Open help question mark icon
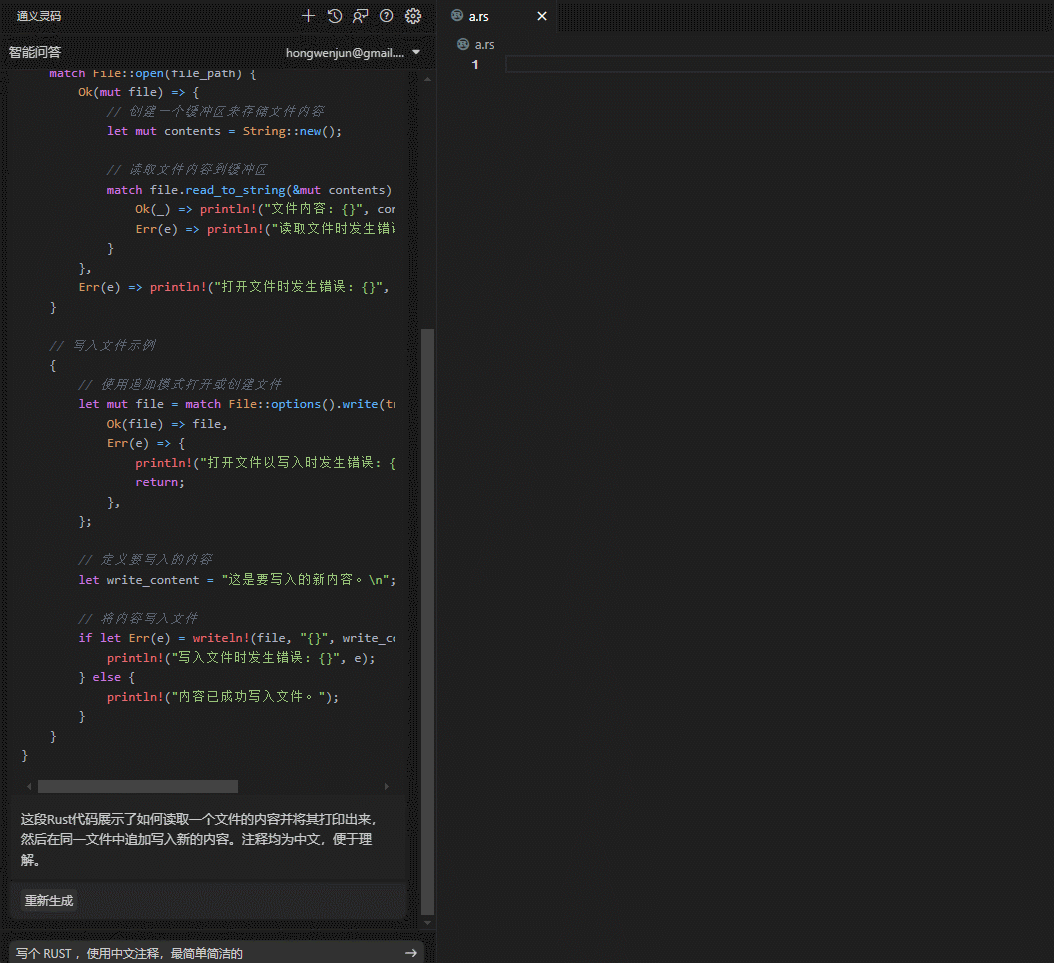The width and height of the screenshot is (1054, 963). tap(387, 16)
